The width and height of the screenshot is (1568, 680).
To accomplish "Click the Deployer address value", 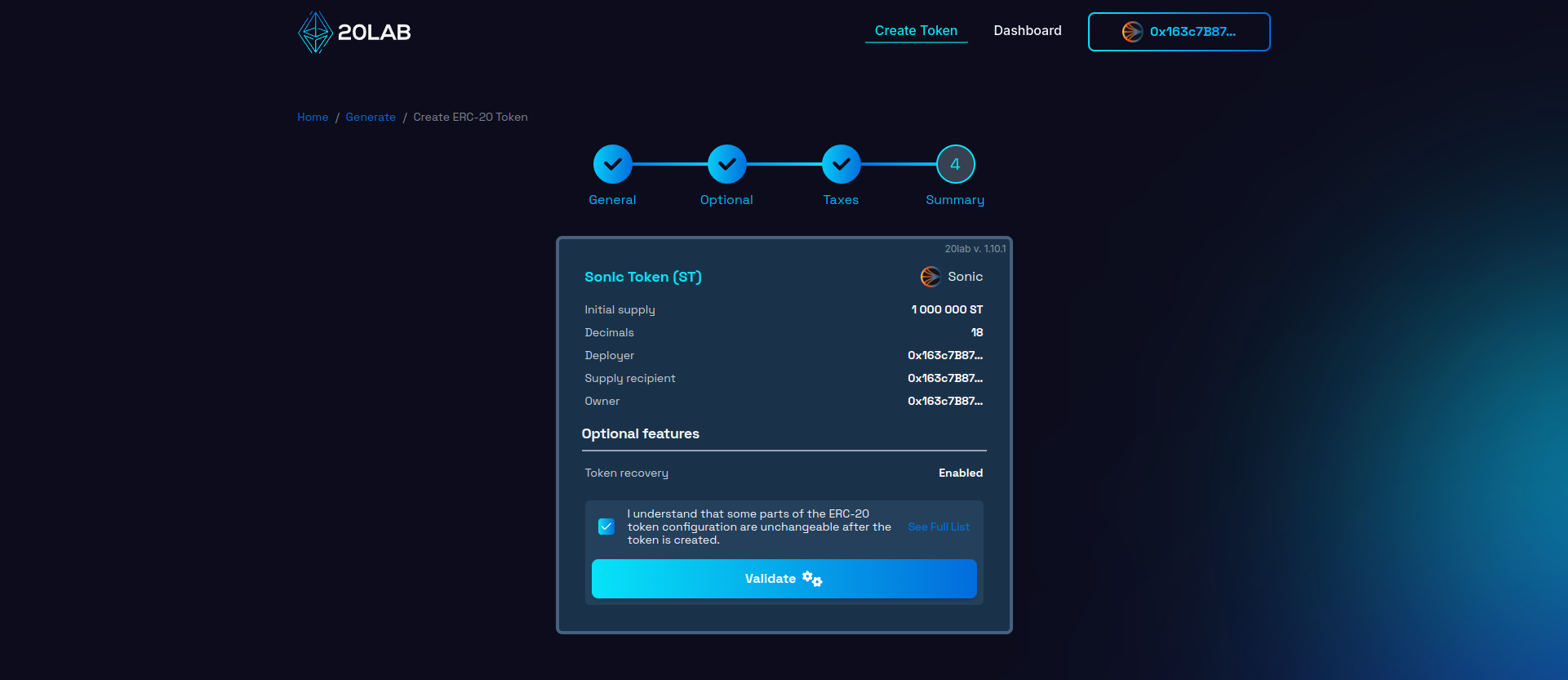I will 945,355.
